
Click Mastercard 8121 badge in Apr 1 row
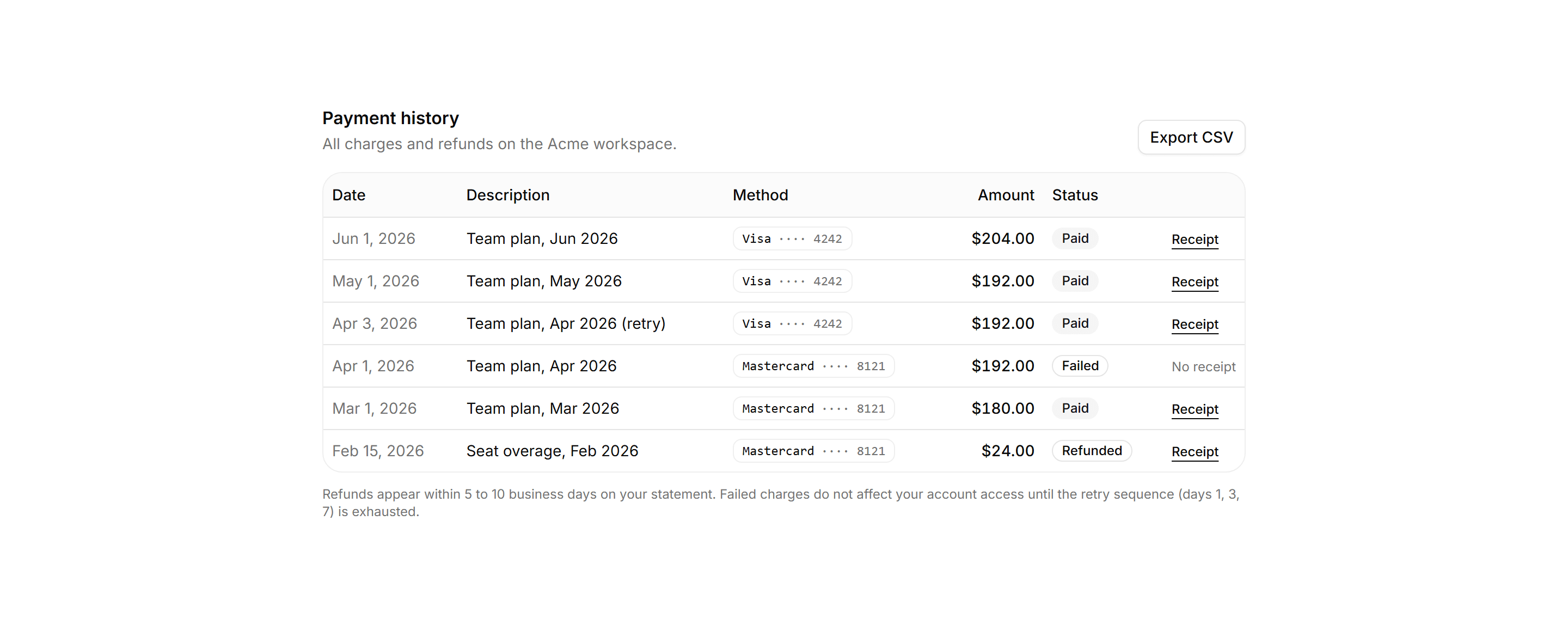(813, 366)
